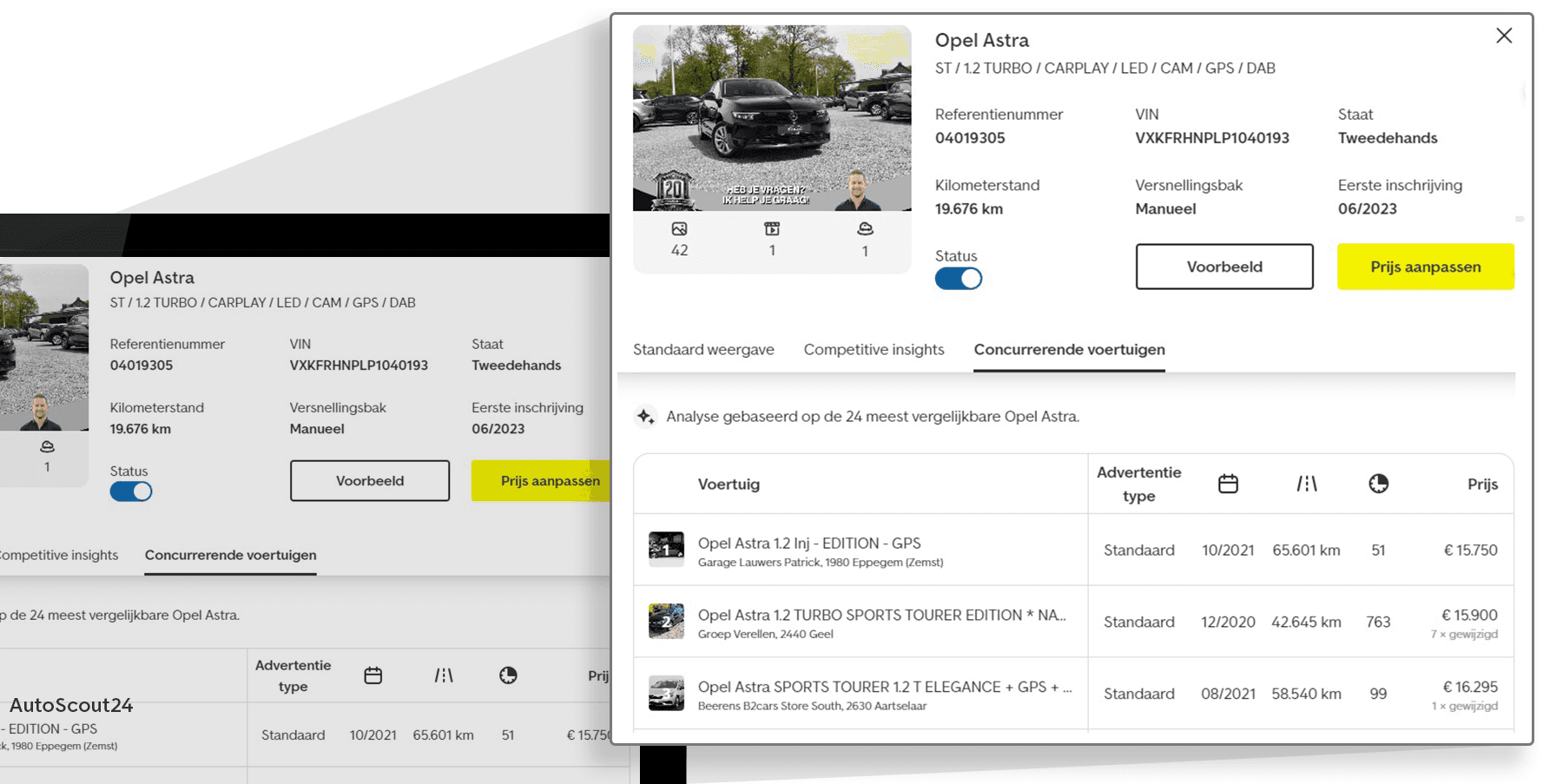Click the 360 view icon in popup

[865, 229]
